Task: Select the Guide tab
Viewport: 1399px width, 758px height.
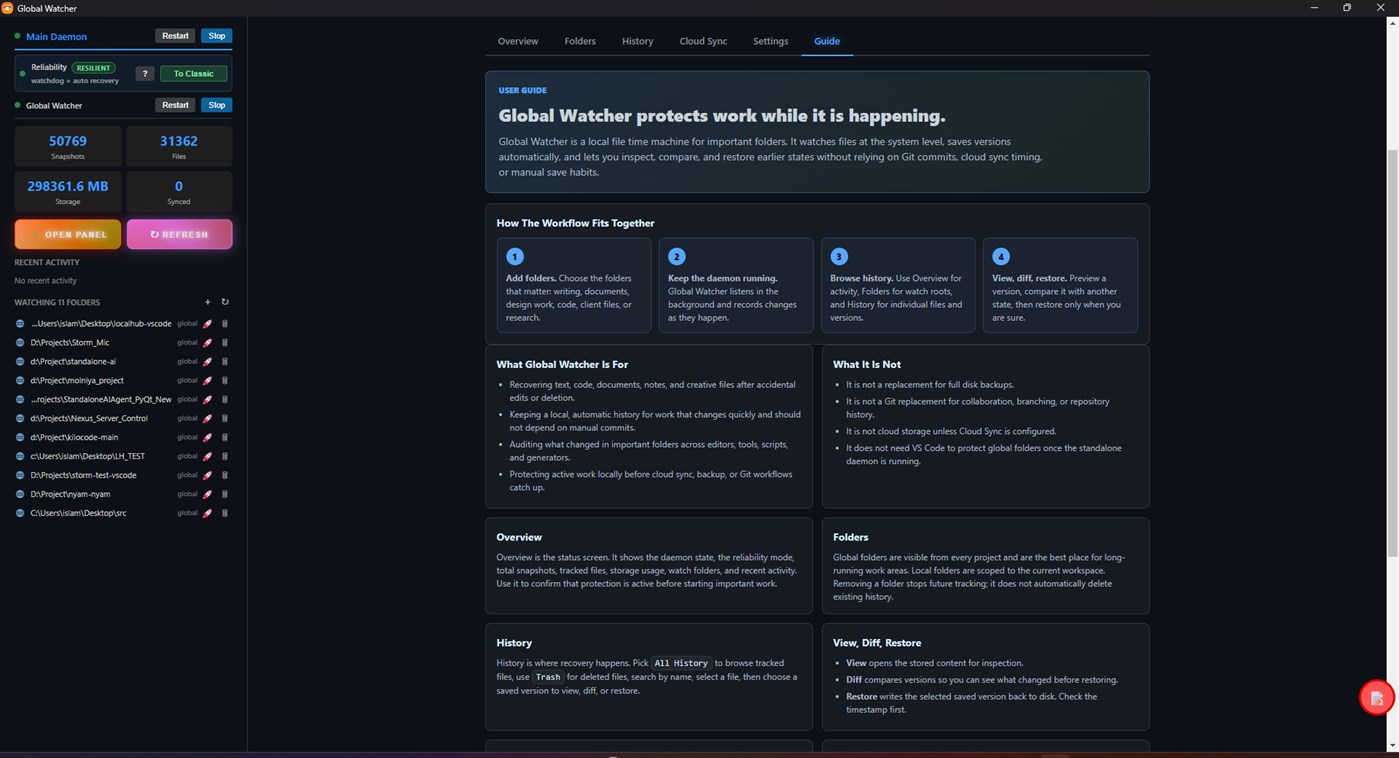Action: (827, 41)
